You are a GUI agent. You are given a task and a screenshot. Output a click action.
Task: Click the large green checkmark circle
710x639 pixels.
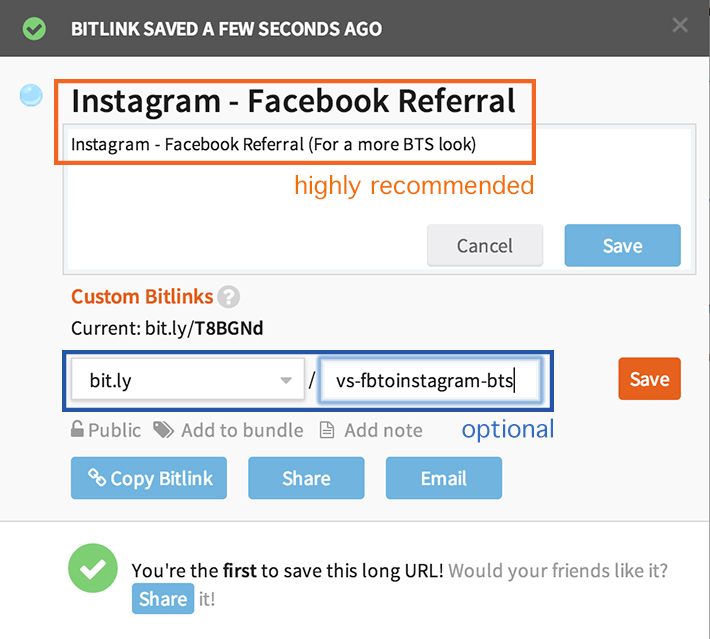tap(93, 568)
